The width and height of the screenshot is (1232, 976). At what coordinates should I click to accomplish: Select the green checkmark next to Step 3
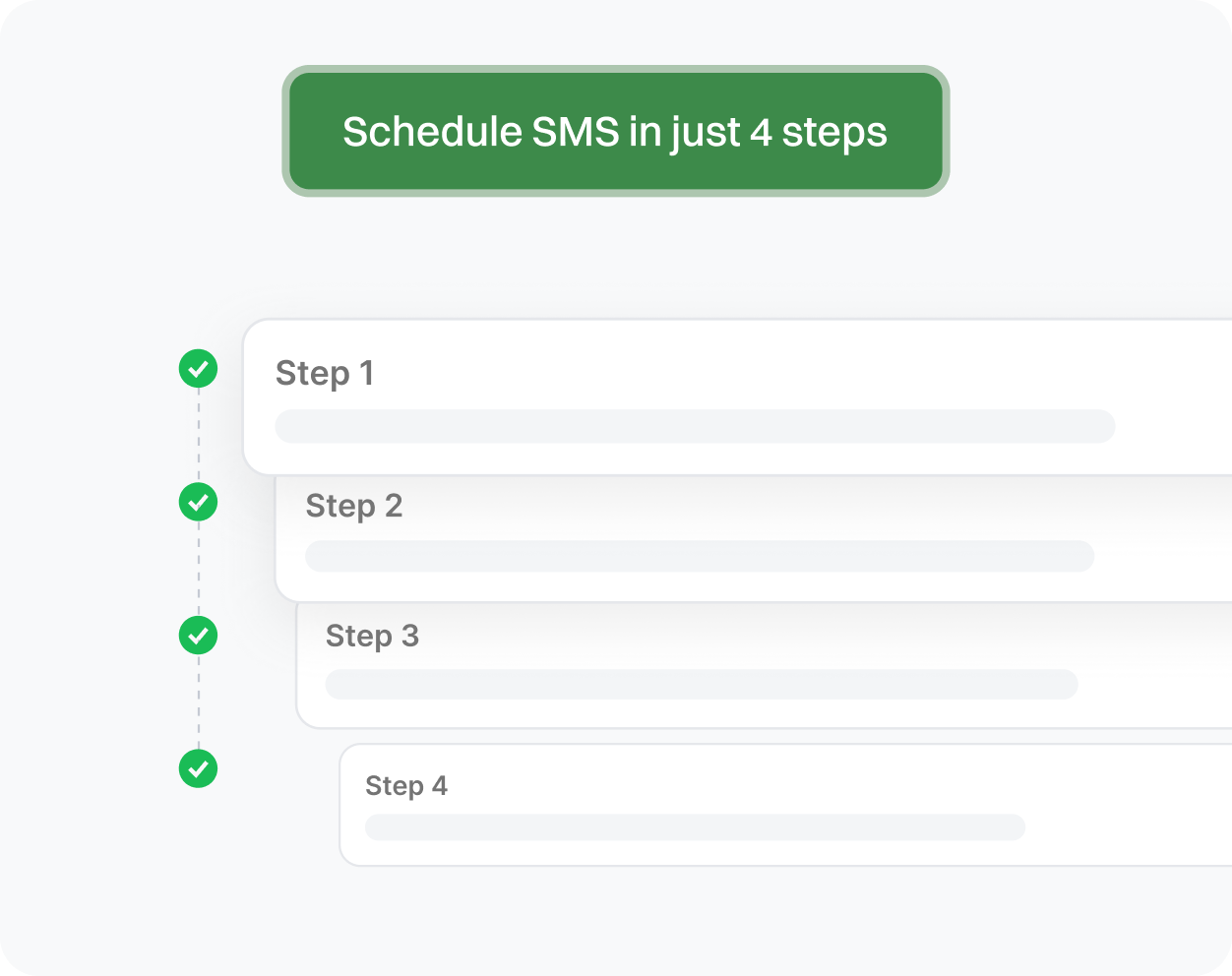[198, 636]
